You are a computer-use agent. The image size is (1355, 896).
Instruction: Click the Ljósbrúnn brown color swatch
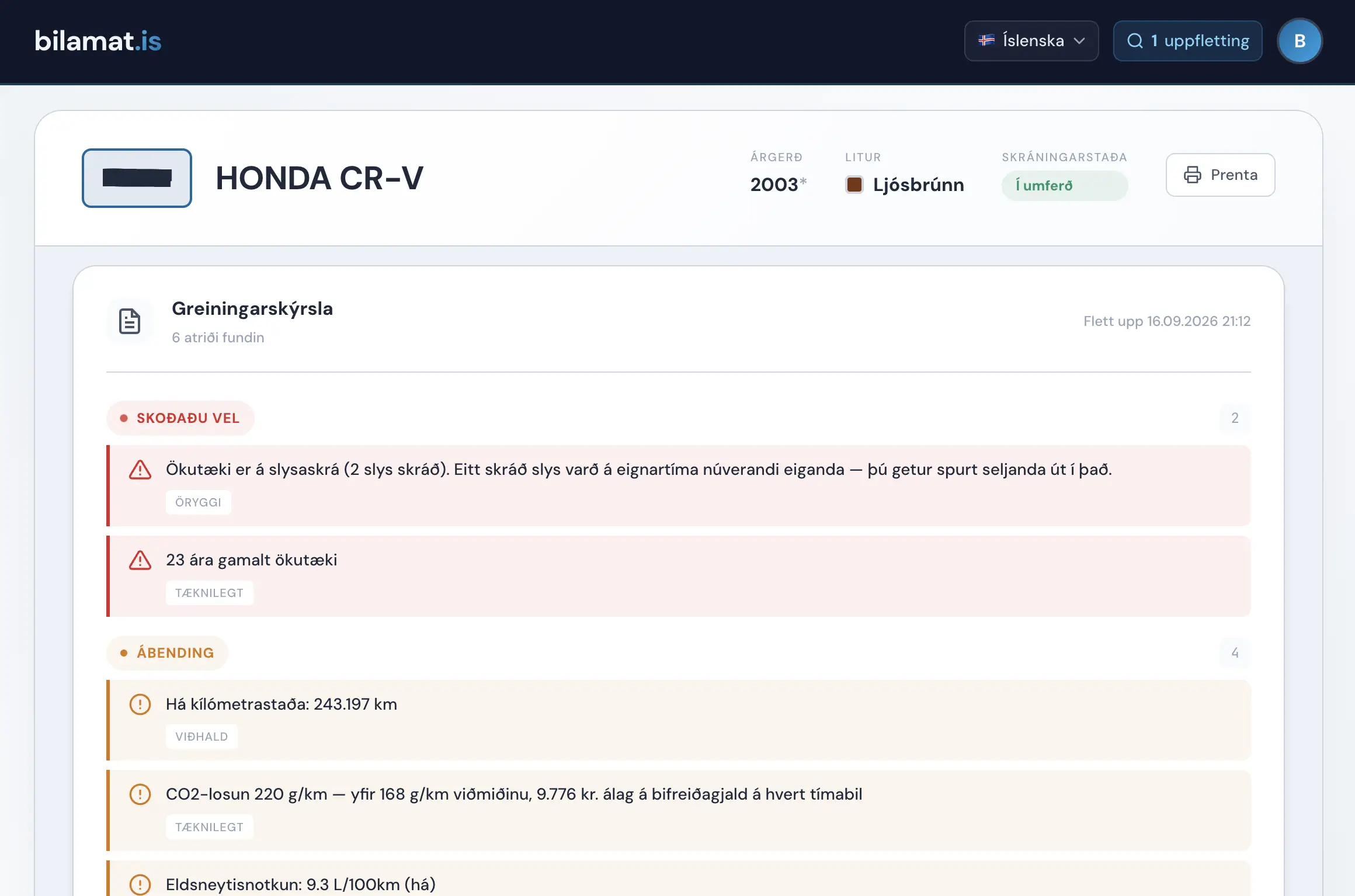pos(854,185)
